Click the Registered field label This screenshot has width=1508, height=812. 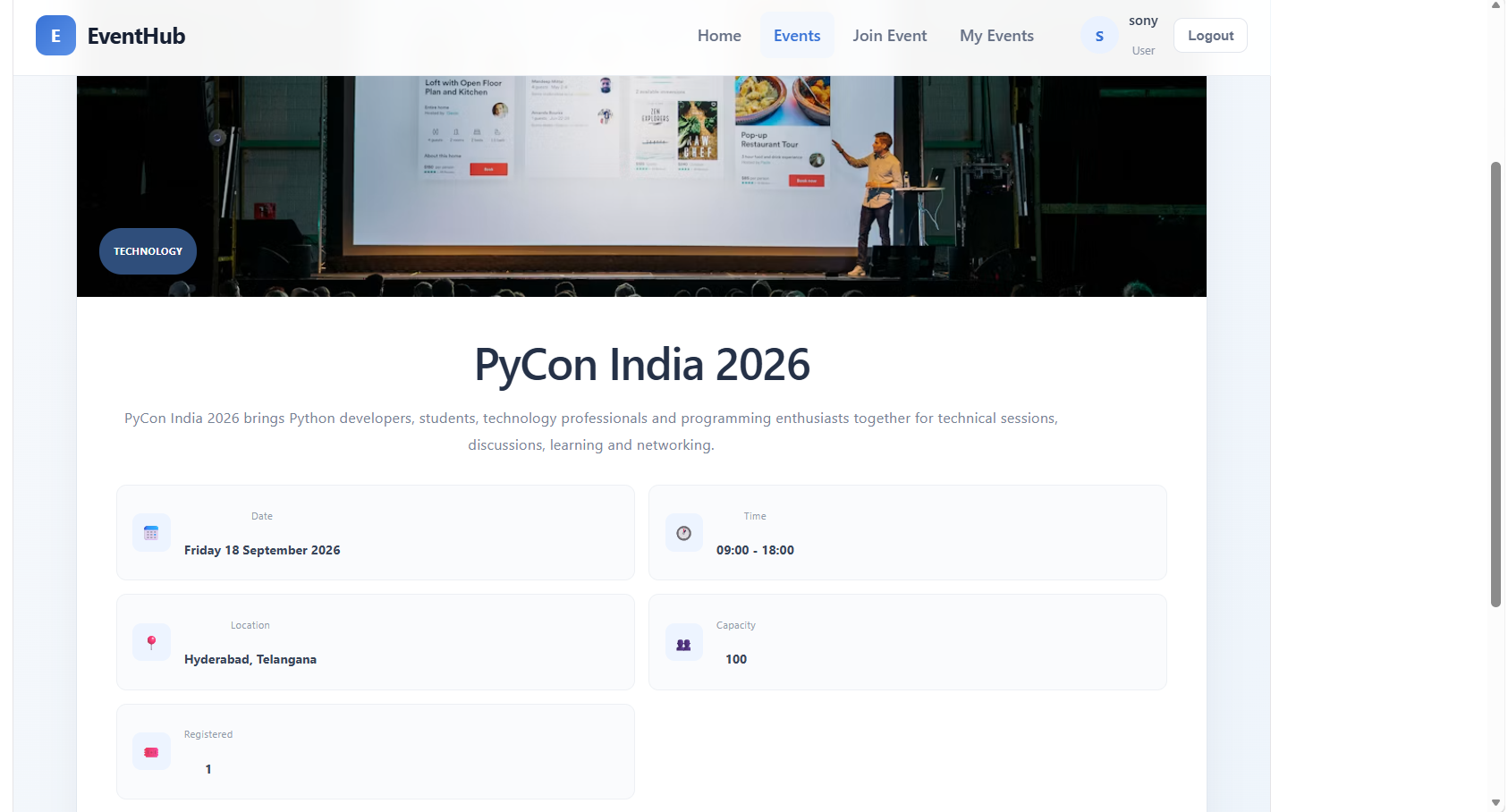tap(208, 734)
